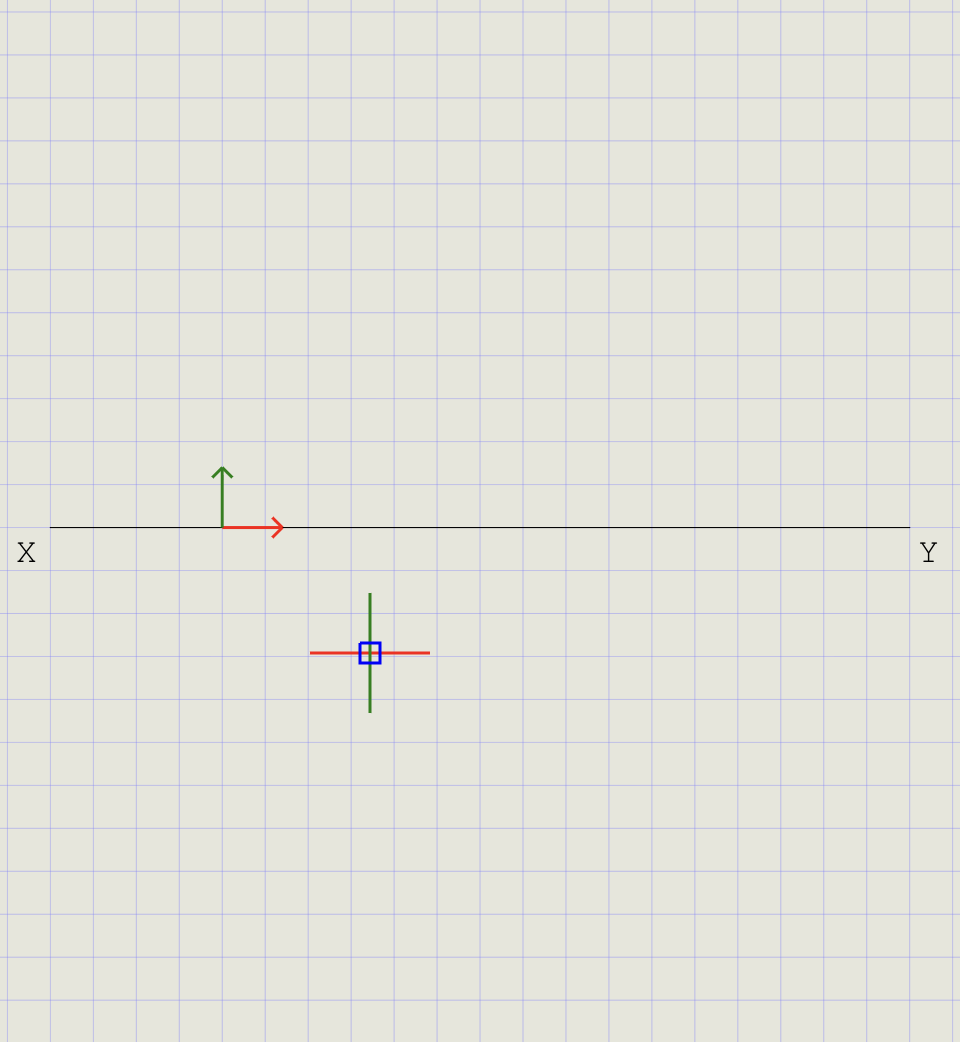The image size is (960, 1042).
Task: Click the X label left of the line
Action: click(26, 553)
